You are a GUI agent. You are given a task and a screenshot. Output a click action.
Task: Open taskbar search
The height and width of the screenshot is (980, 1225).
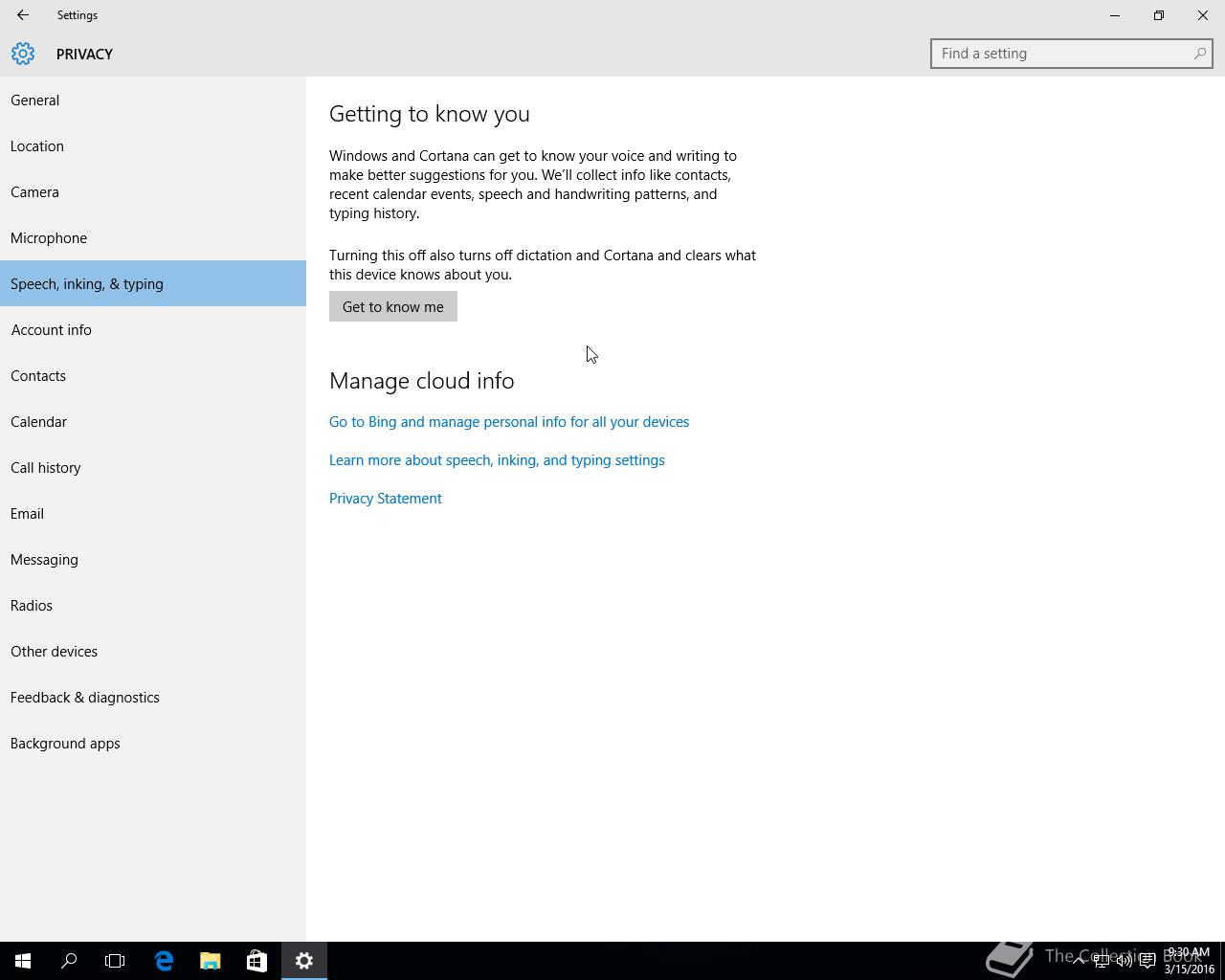69,961
